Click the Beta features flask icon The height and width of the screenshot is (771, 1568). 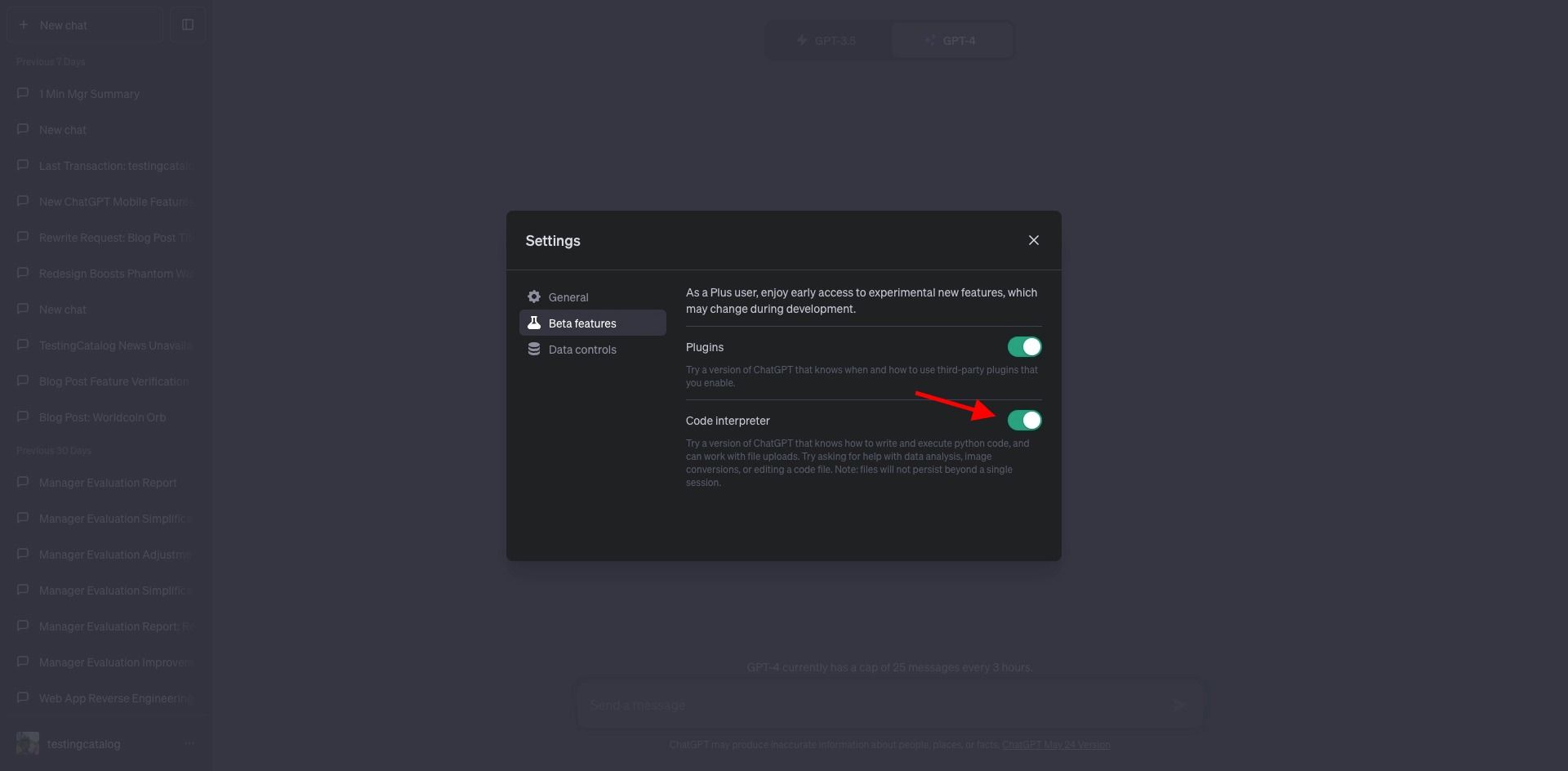coord(534,323)
